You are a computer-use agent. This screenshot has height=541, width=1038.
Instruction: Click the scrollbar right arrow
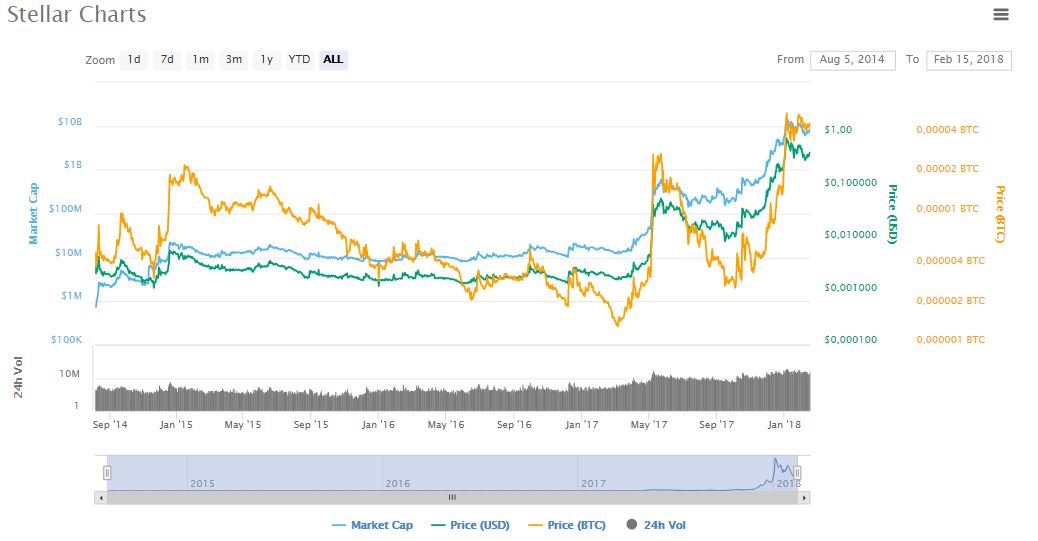click(x=804, y=497)
